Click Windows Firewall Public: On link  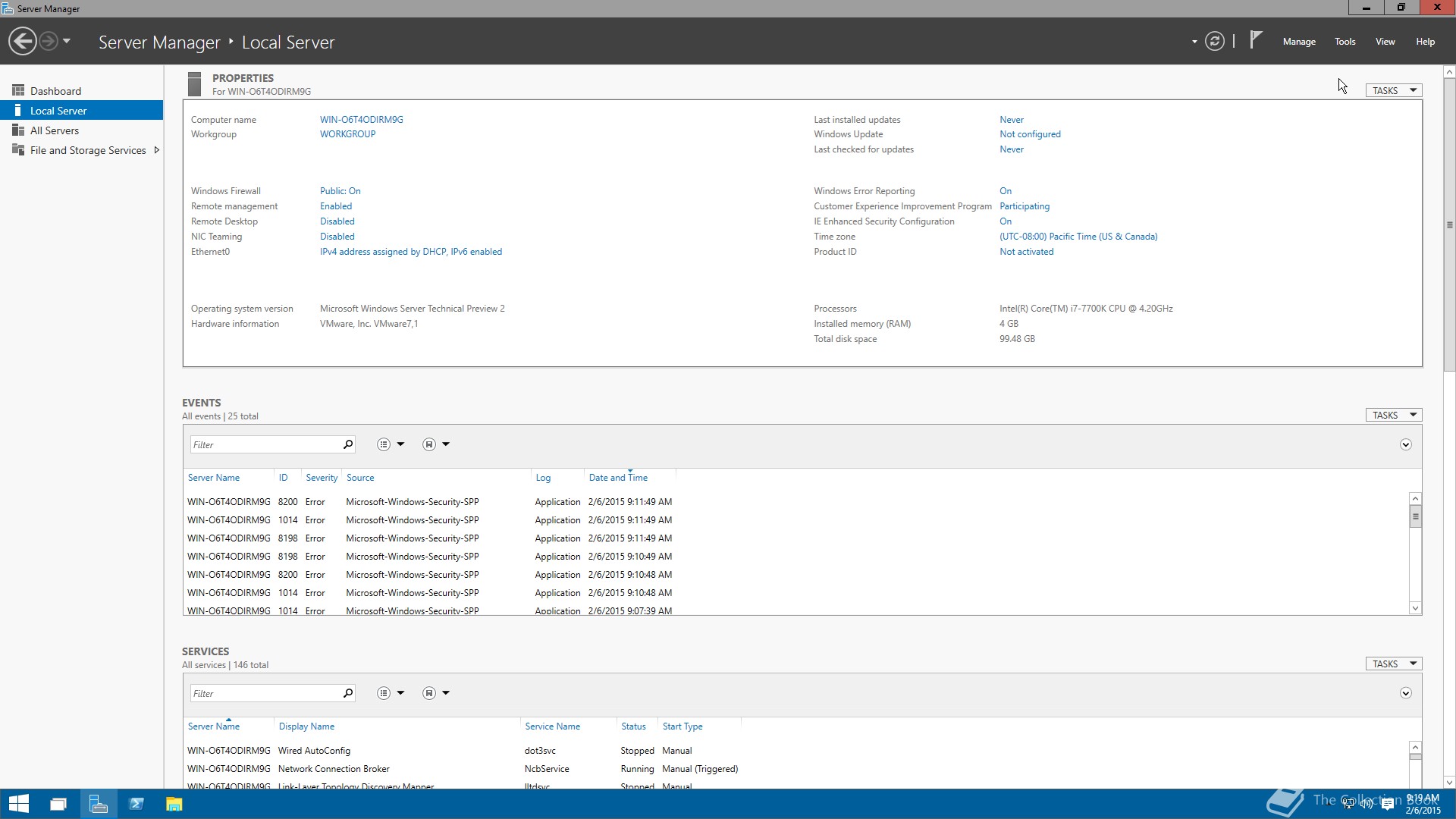click(340, 191)
